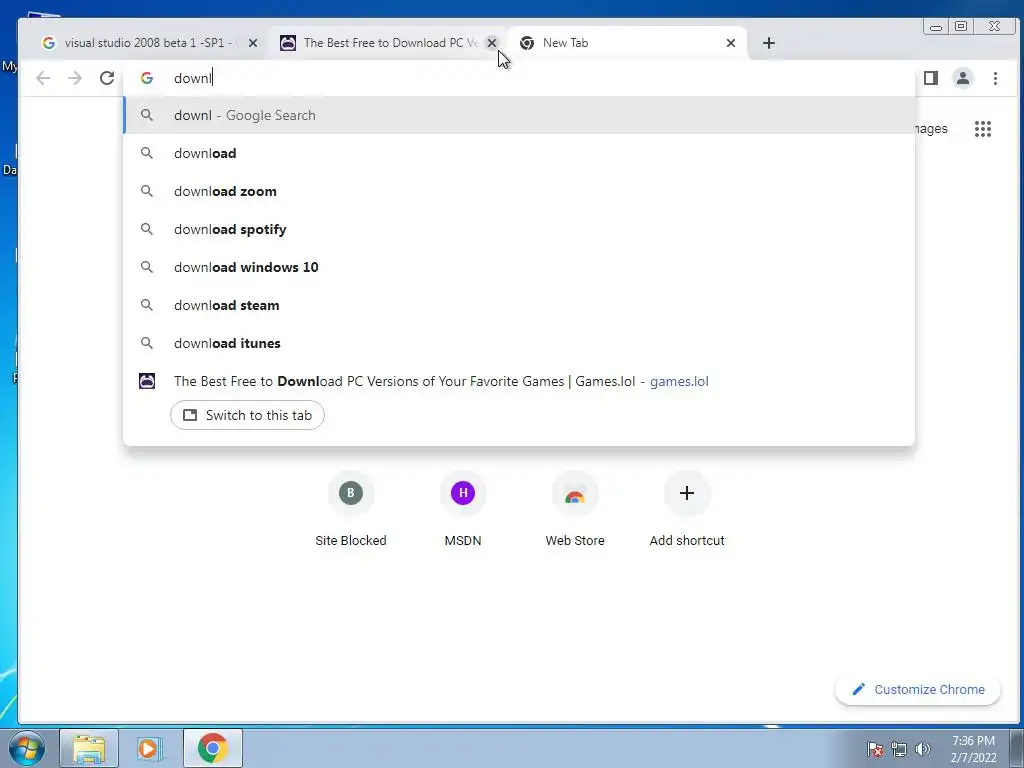Screen dimensions: 1024x768
Task: Select 'download spotify' suggestion
Action: 519,229
